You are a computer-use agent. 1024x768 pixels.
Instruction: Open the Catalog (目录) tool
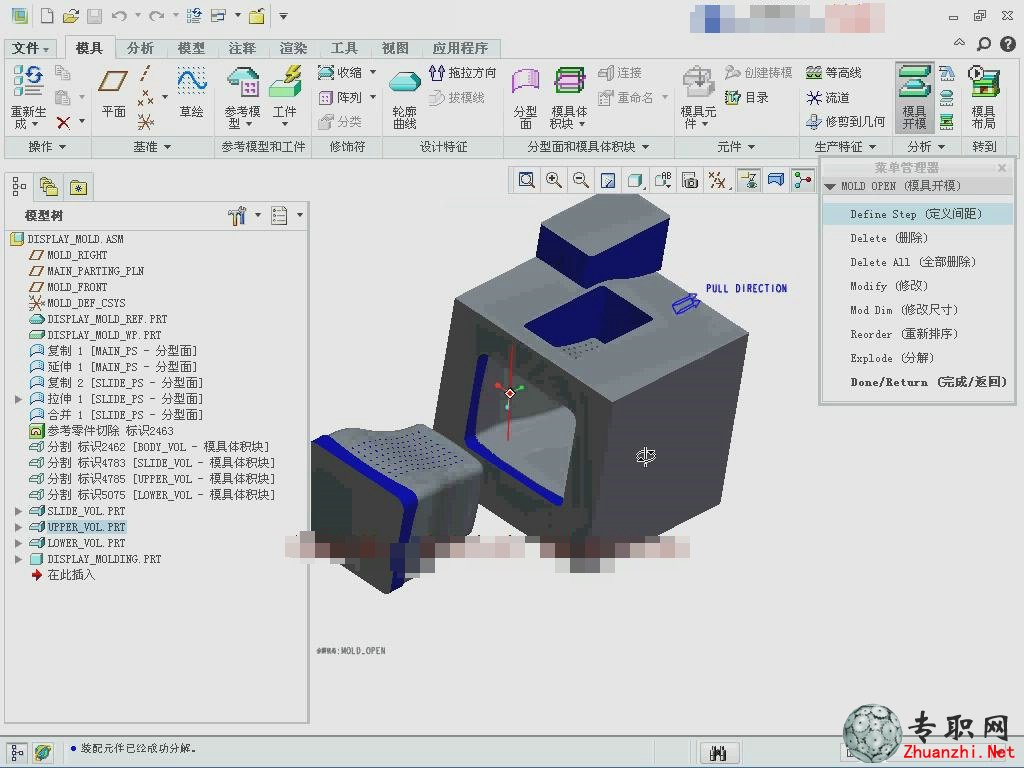747,97
